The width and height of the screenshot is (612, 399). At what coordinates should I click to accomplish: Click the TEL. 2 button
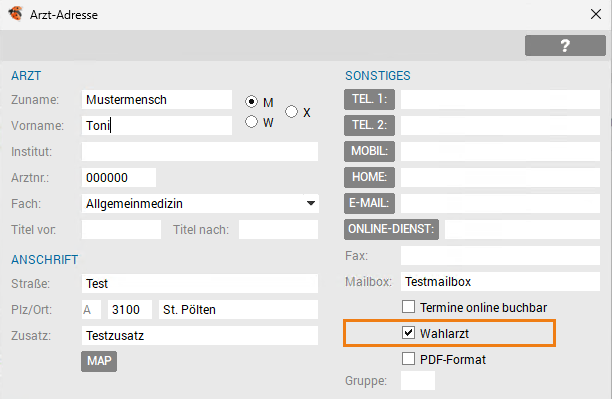(369, 125)
